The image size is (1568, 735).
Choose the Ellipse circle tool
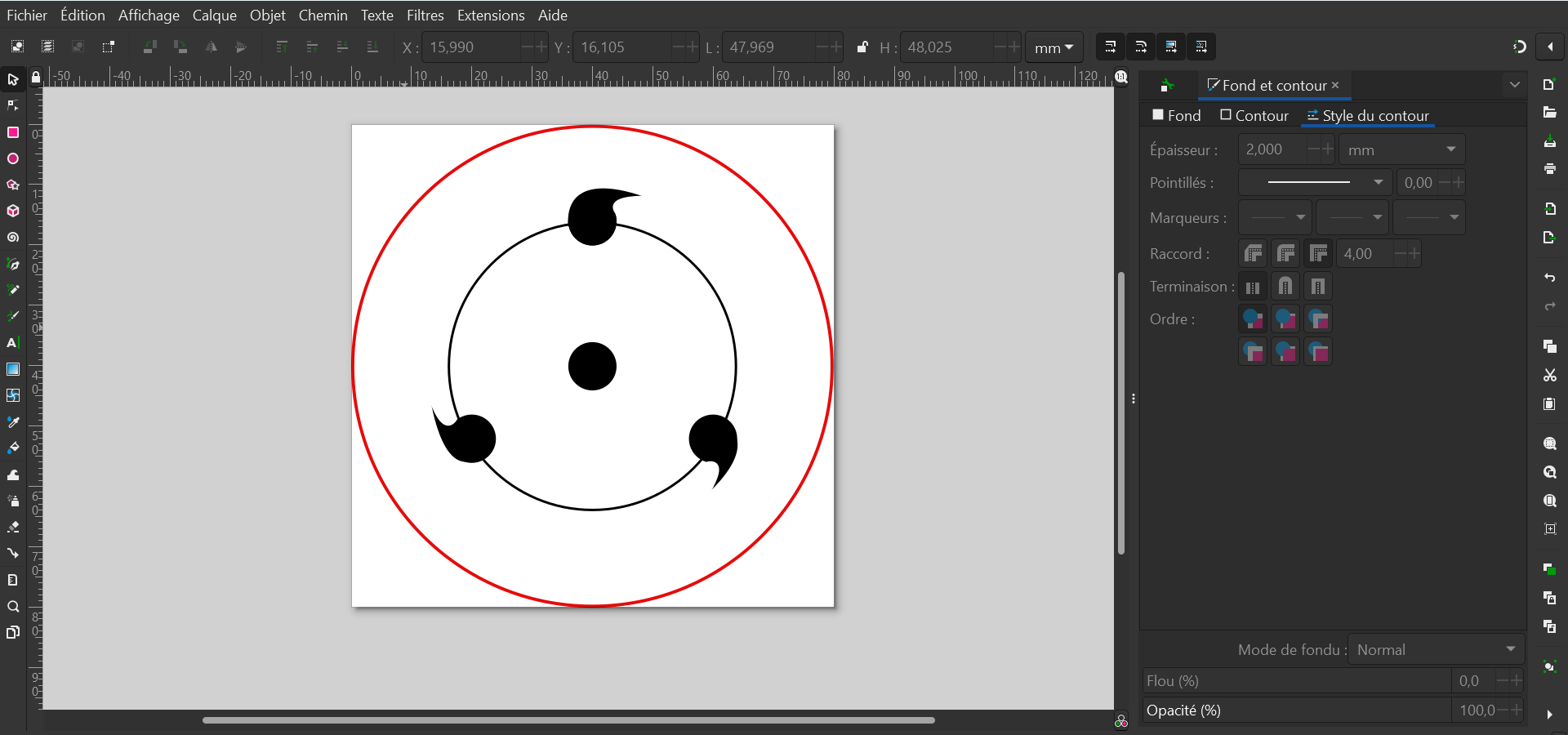13,158
